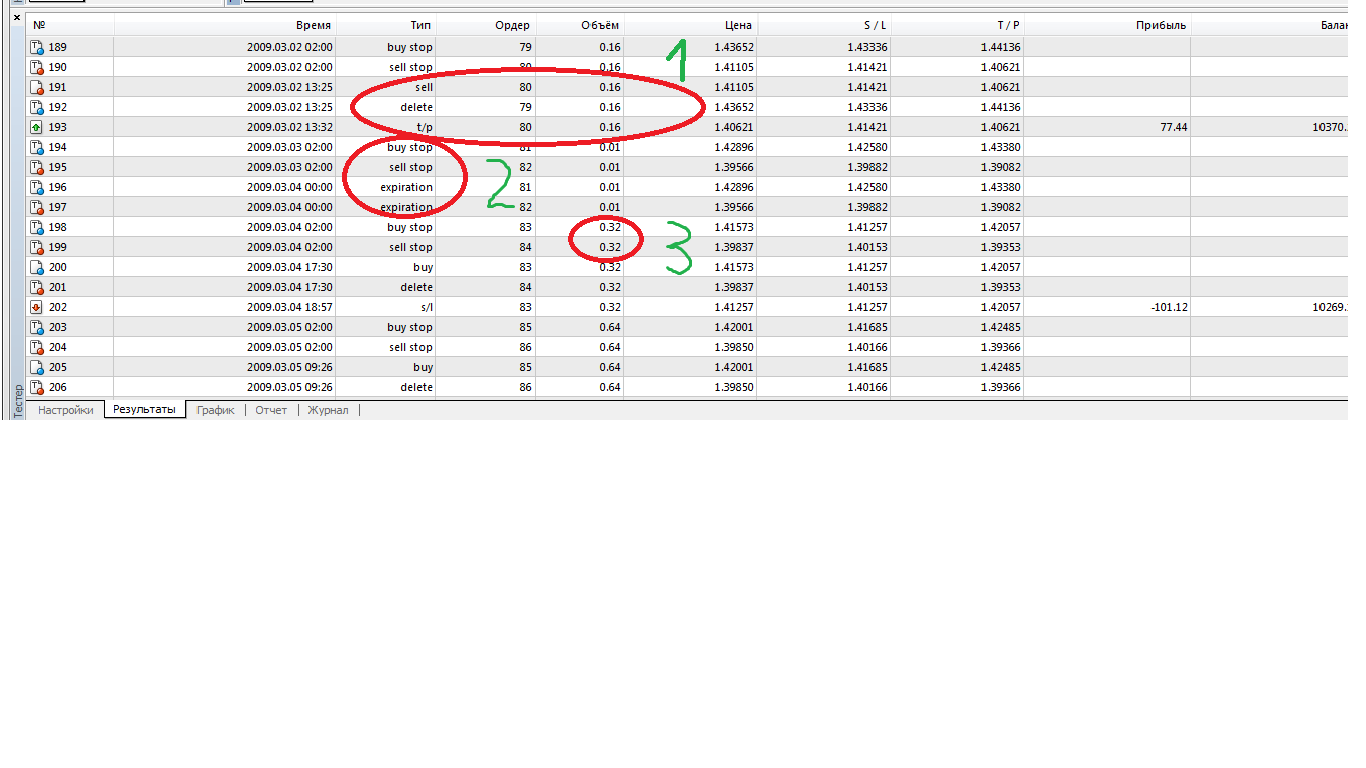Close the Tester panel with the x button

point(16,17)
